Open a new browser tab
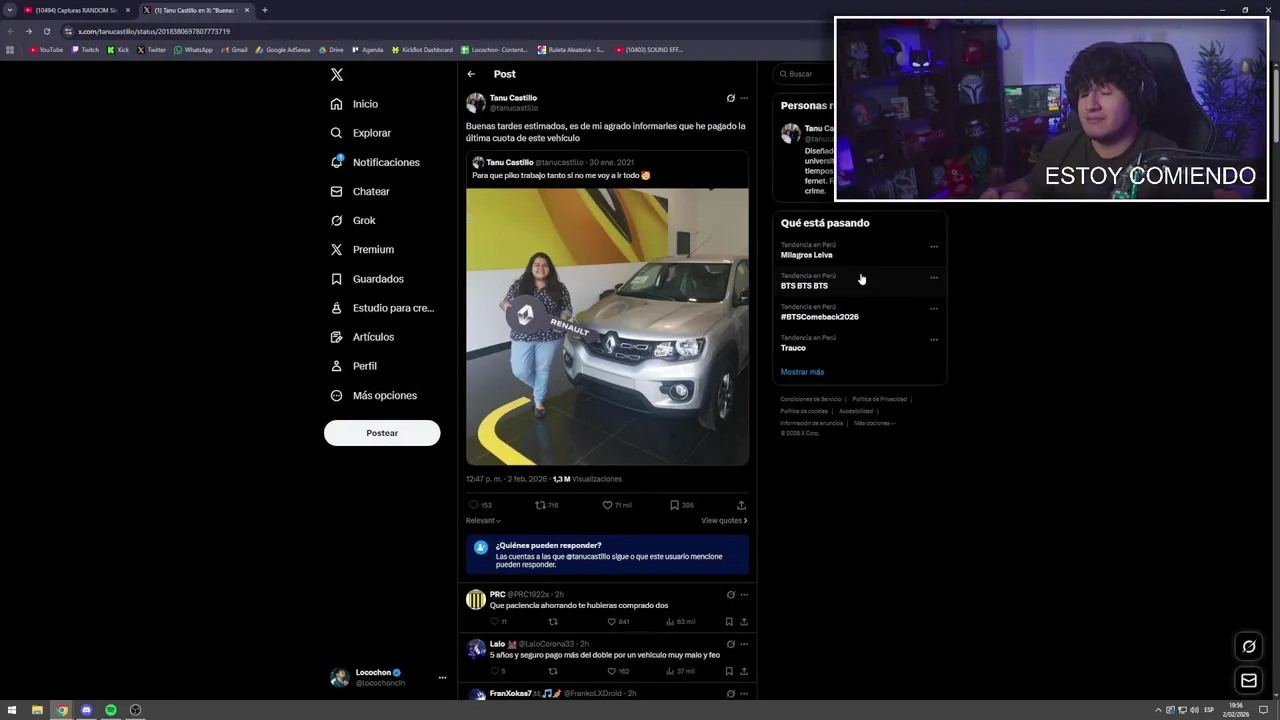Viewport: 1280px width, 720px height. click(x=264, y=10)
